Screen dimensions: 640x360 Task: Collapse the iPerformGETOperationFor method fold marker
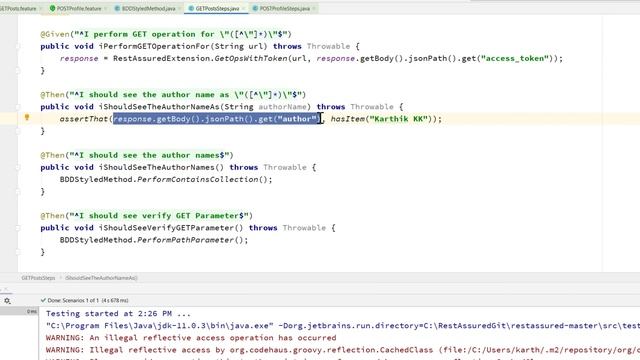coord(18,46)
